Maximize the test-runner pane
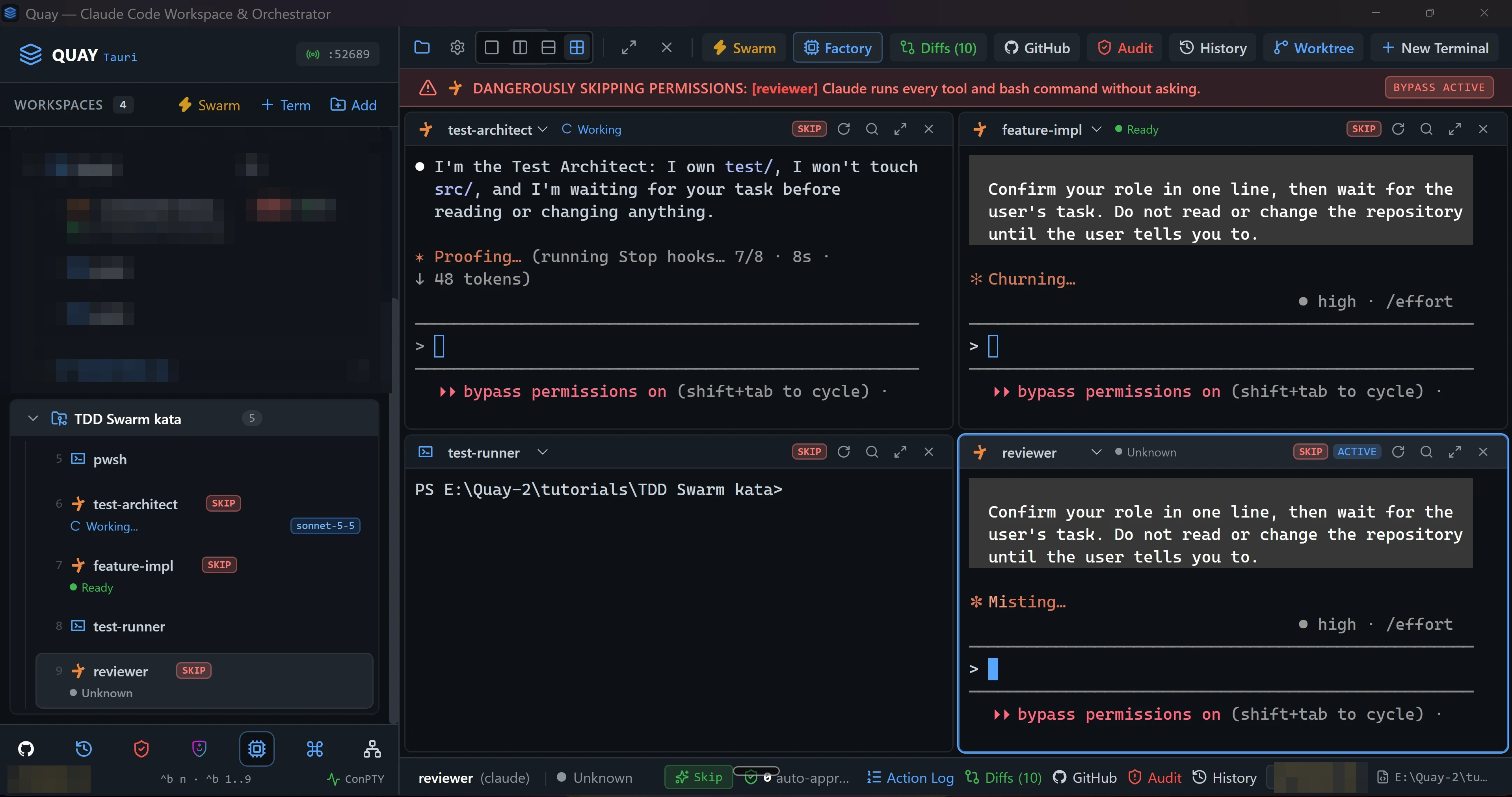 (x=900, y=452)
